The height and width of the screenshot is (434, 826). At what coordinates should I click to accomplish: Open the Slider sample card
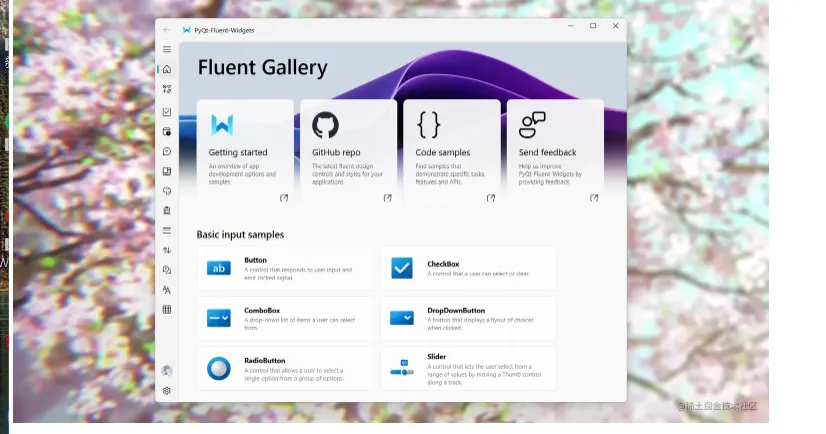point(468,369)
